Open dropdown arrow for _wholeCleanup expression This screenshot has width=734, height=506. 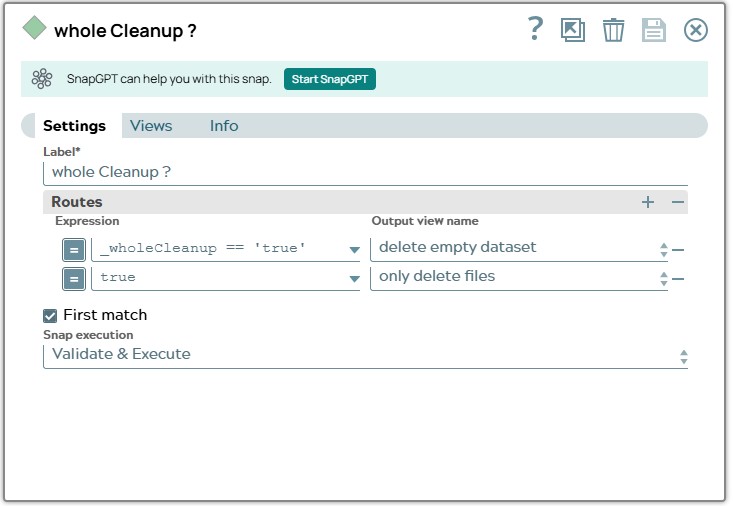tap(354, 250)
